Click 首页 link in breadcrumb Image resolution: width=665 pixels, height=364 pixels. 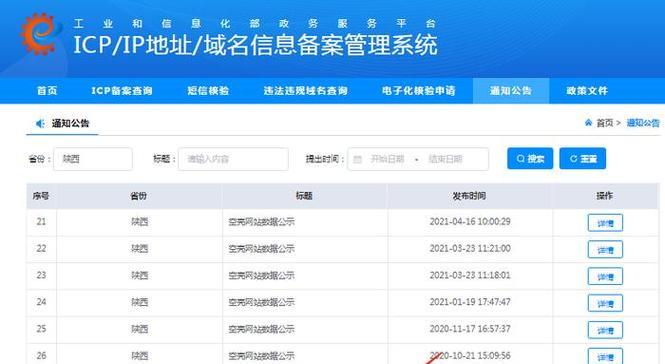click(605, 123)
